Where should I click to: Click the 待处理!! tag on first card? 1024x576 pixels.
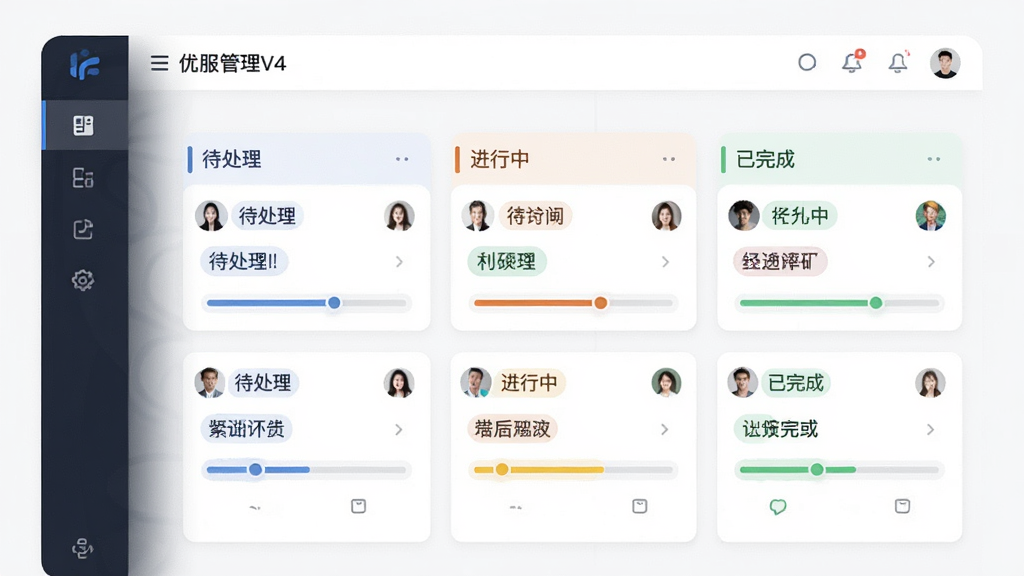pos(244,262)
